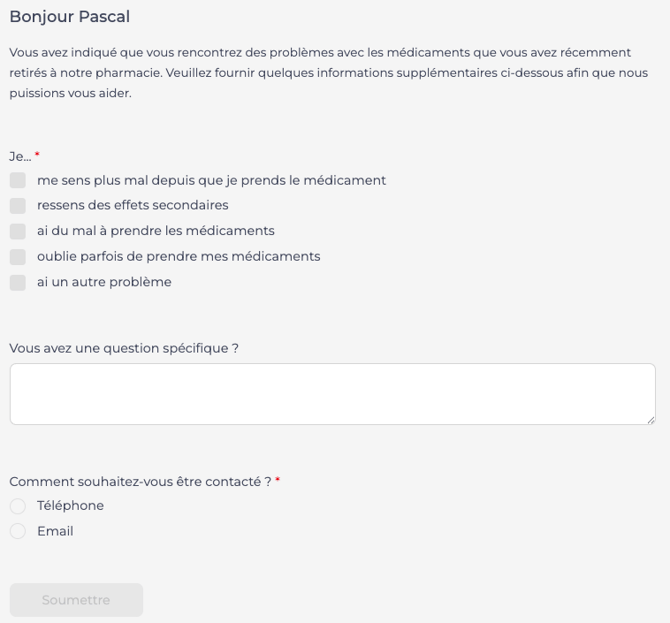The image size is (670, 623).
Task: Click 'oublie parfois de prendre mes médicaments' text
Action: 178,257
